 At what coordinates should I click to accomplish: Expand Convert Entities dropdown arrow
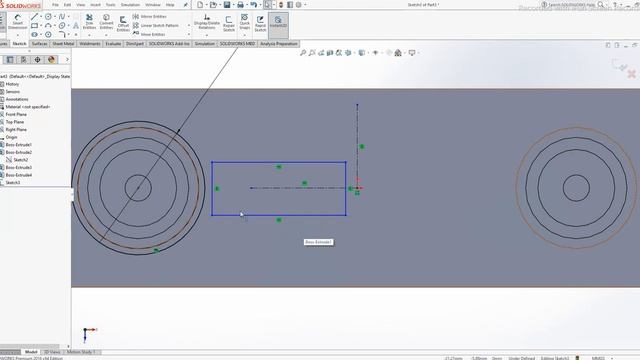pos(106,35)
